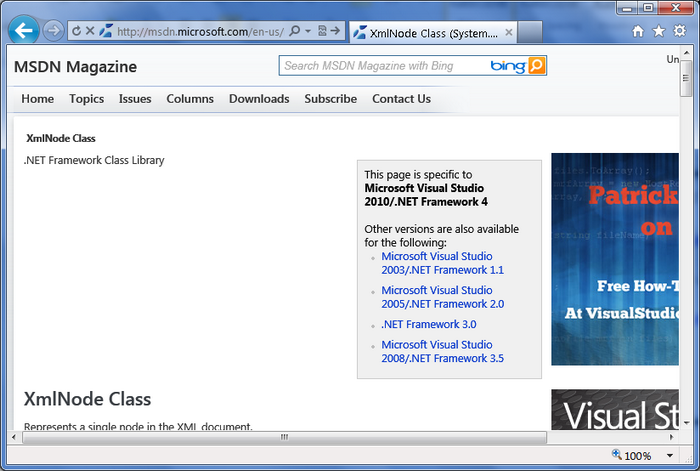700x471 pixels.
Task: Click the Patrick VisualStudio advertisement banner
Action: point(615,259)
